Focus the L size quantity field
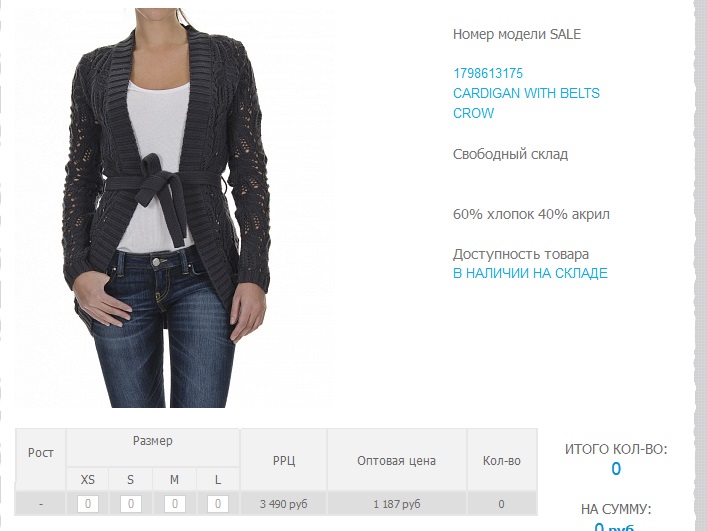This screenshot has height=531, width=707. tap(218, 504)
